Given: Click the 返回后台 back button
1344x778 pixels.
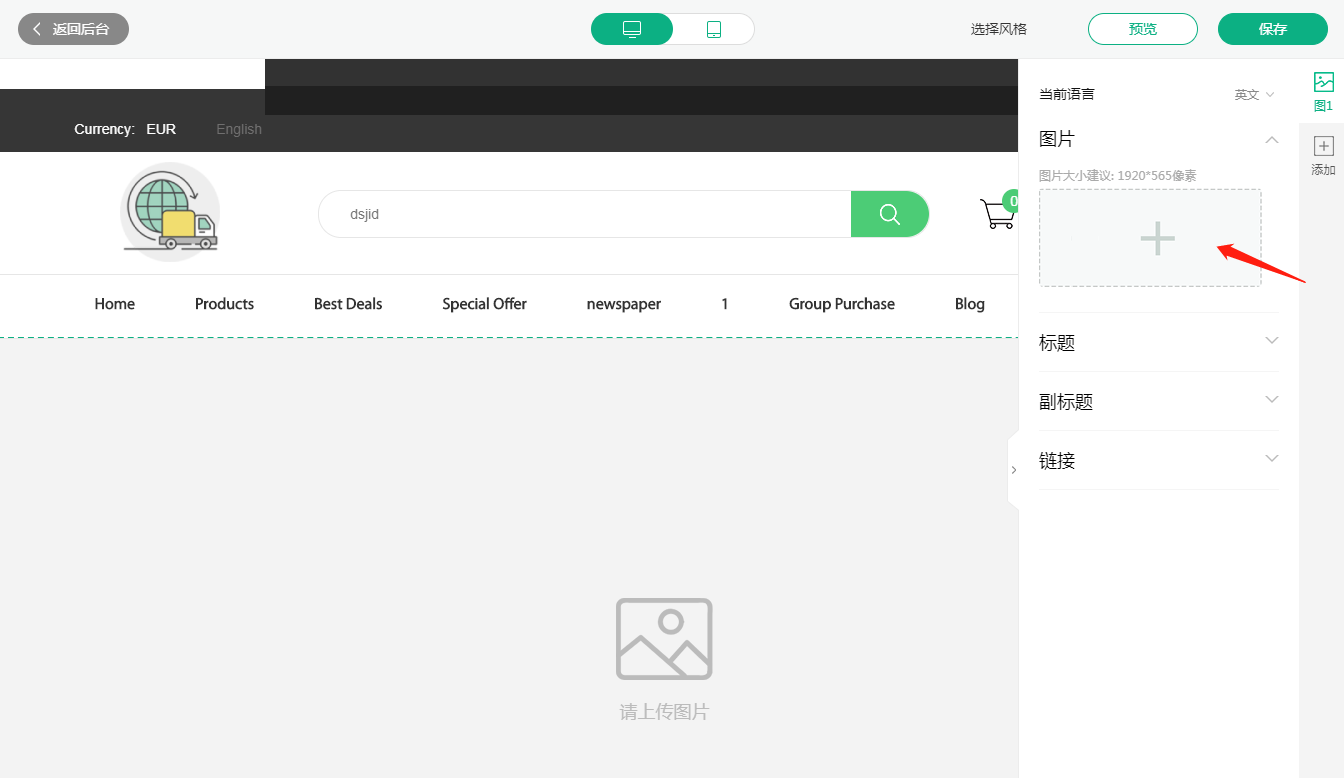Looking at the screenshot, I should coord(73,29).
